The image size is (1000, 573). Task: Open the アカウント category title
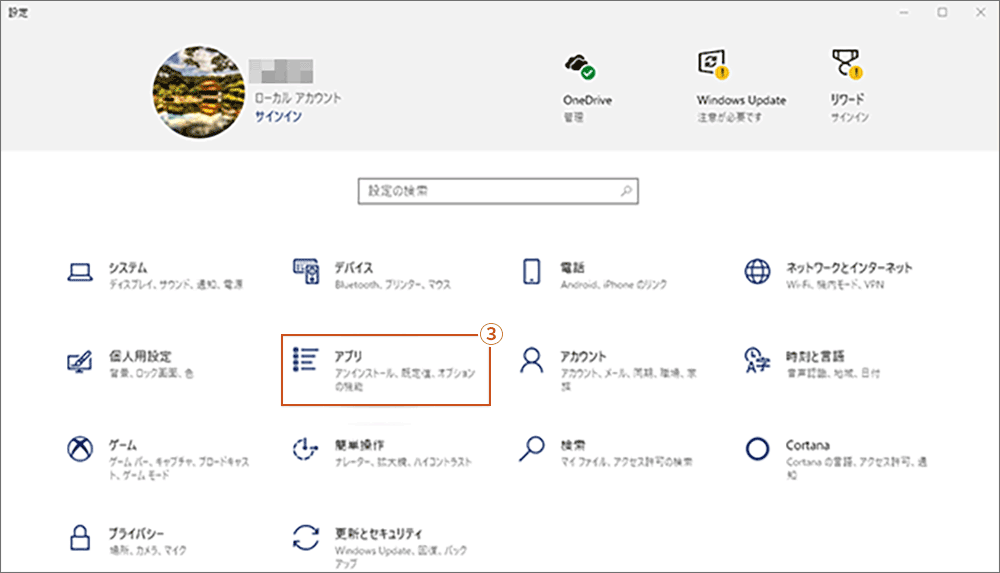coord(583,356)
